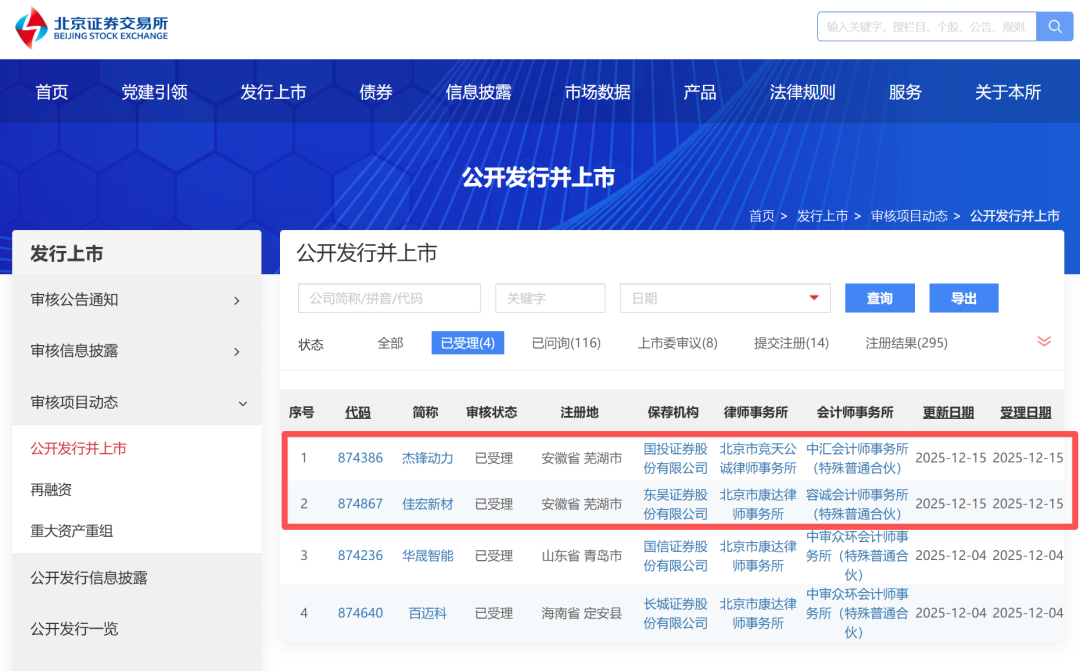Click the 查询 query button
This screenshot has height=671, width=1080.
(x=879, y=297)
